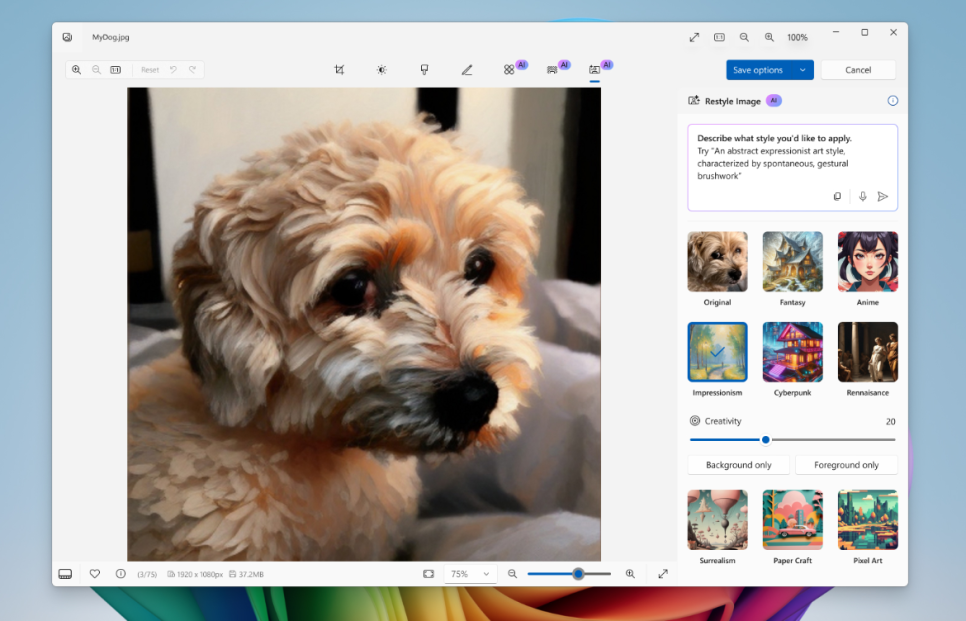The image size is (966, 621).
Task: Click zoom out magnifier left of the bottom slider
Action: pyautogui.click(x=512, y=574)
